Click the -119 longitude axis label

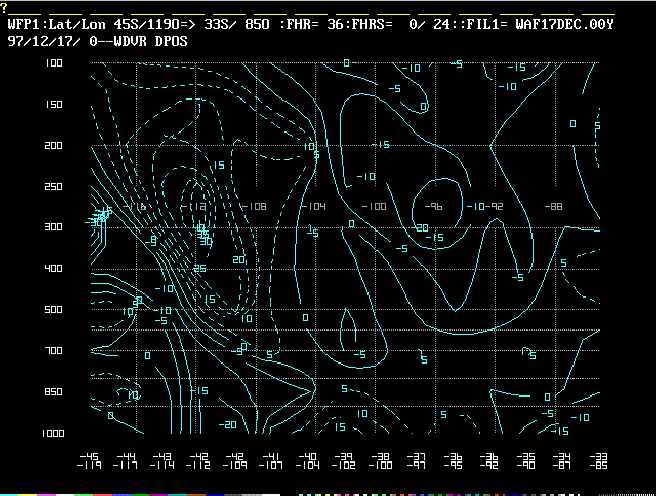(x=89, y=465)
